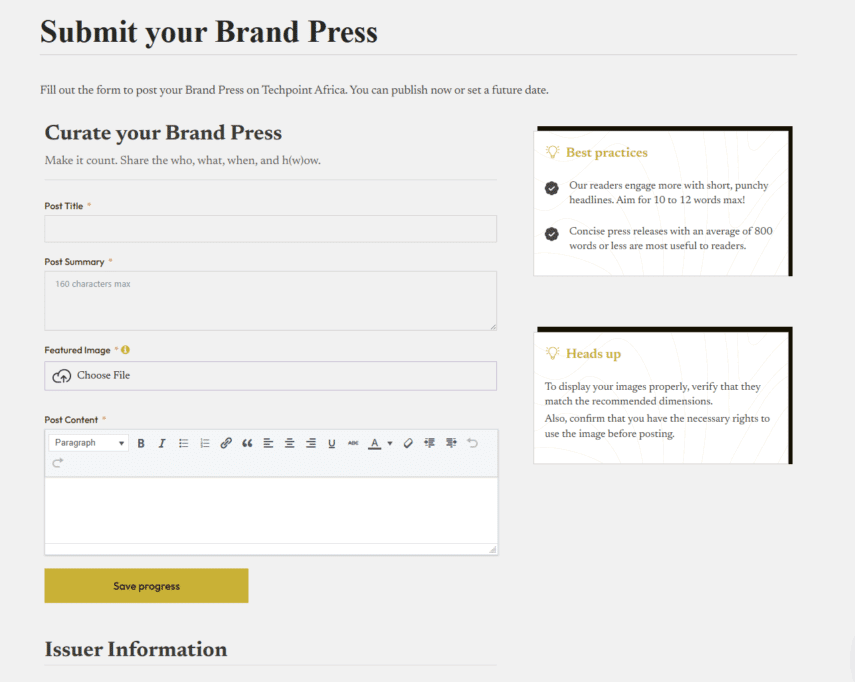Apply bold formatting in Post Content editor
Viewport: 855px width, 682px height.
coord(141,443)
